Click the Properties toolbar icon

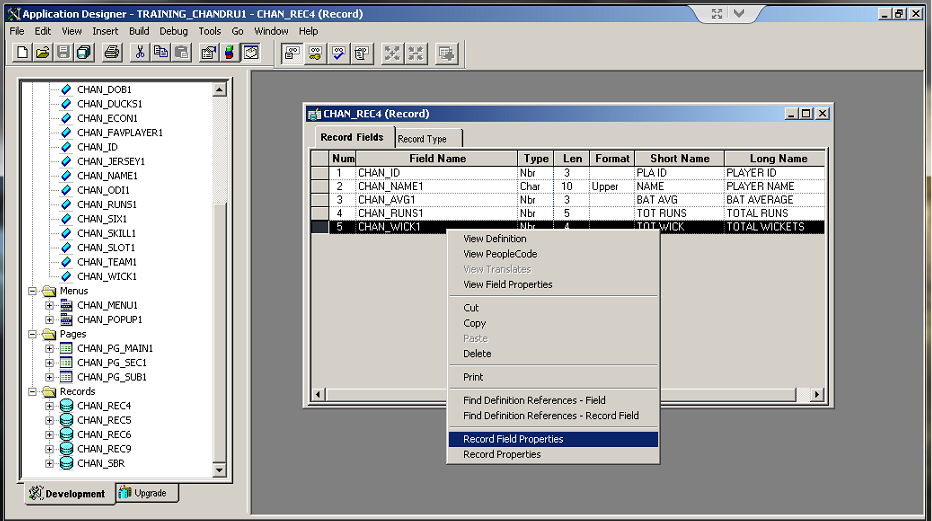click(x=208, y=53)
